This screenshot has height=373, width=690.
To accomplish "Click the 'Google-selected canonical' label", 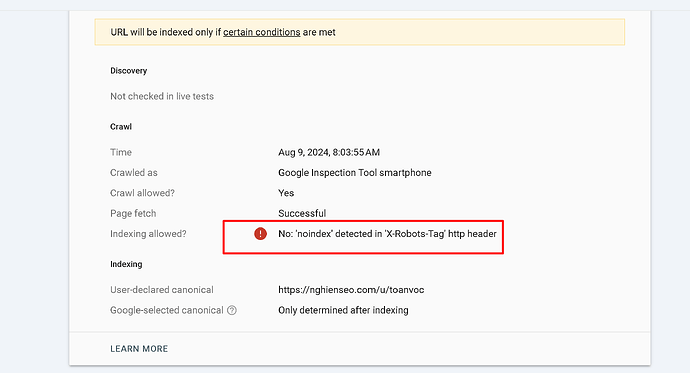I will click(x=167, y=310).
